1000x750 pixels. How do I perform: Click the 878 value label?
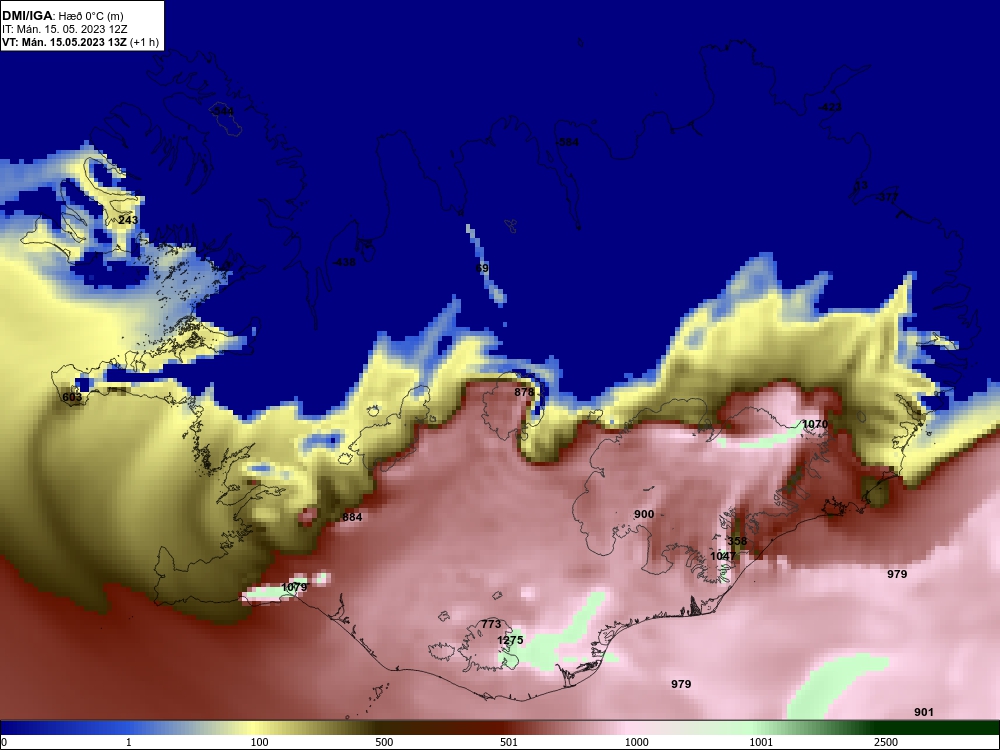[524, 392]
